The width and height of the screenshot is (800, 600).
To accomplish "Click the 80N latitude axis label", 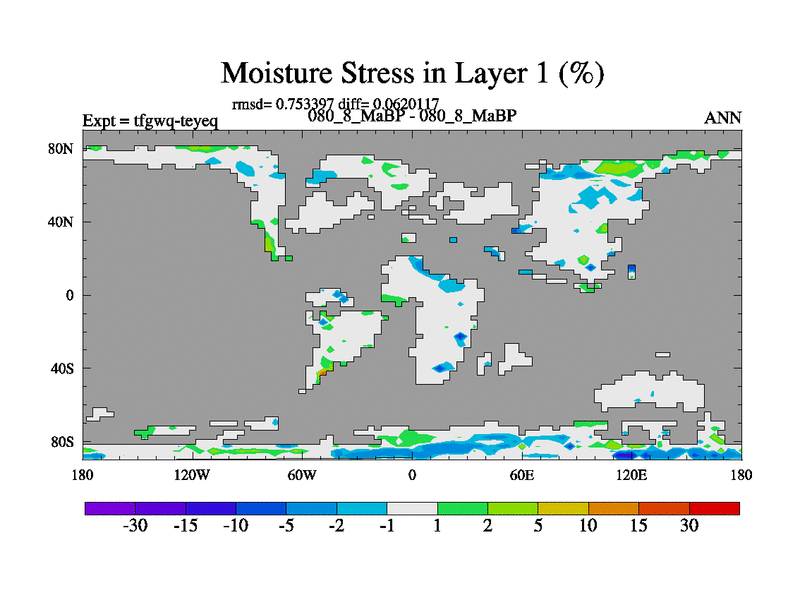I will (63, 149).
